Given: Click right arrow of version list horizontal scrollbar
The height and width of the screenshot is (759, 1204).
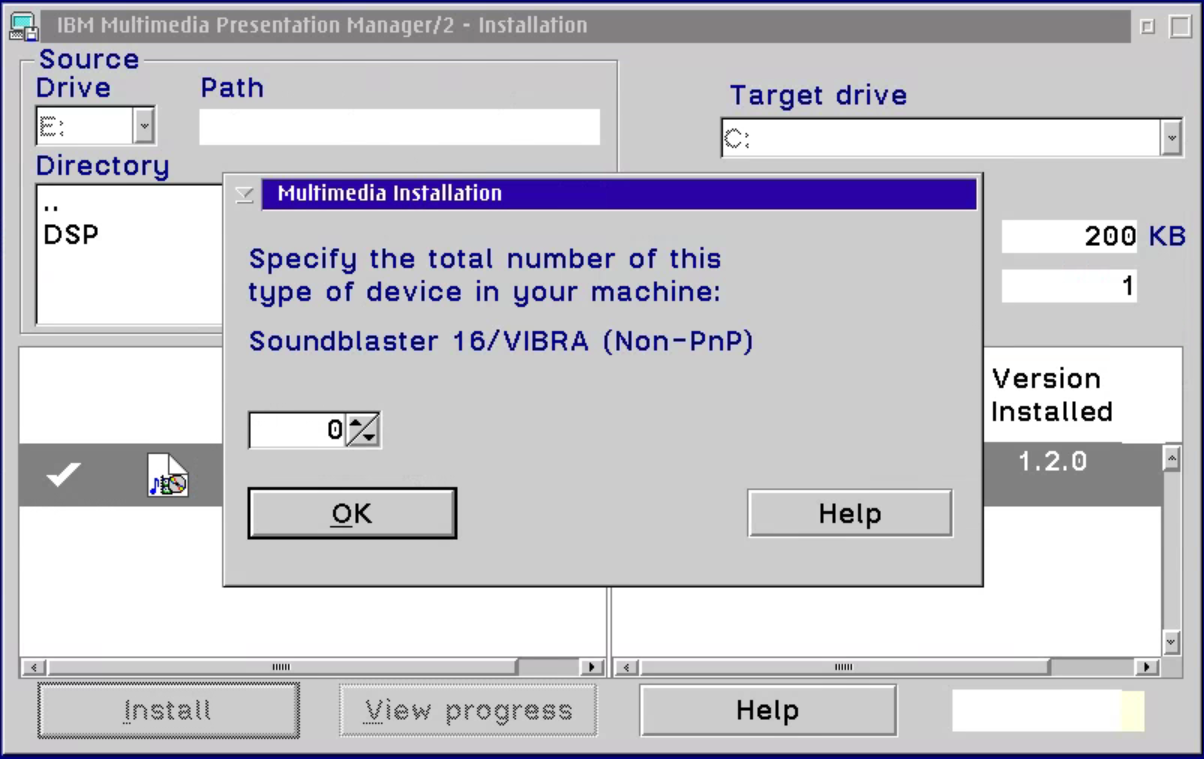Looking at the screenshot, I should point(1147,667).
